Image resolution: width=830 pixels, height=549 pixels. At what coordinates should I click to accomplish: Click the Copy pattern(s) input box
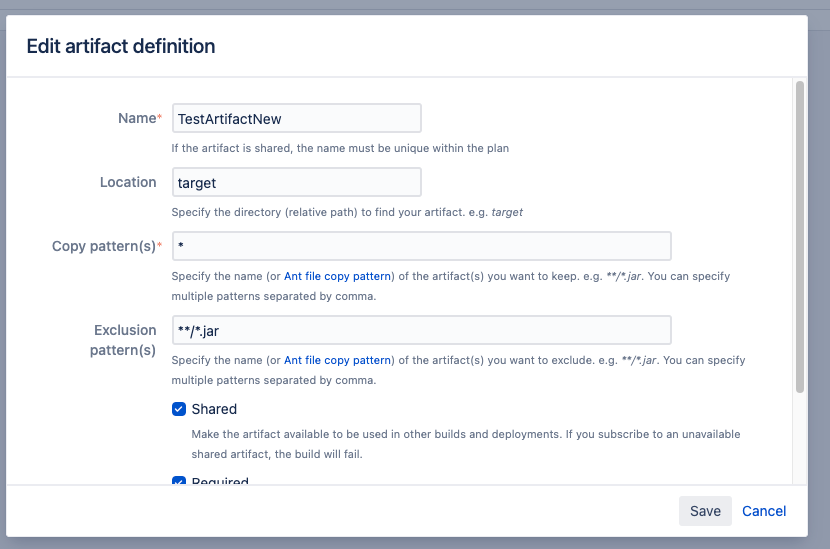point(421,246)
